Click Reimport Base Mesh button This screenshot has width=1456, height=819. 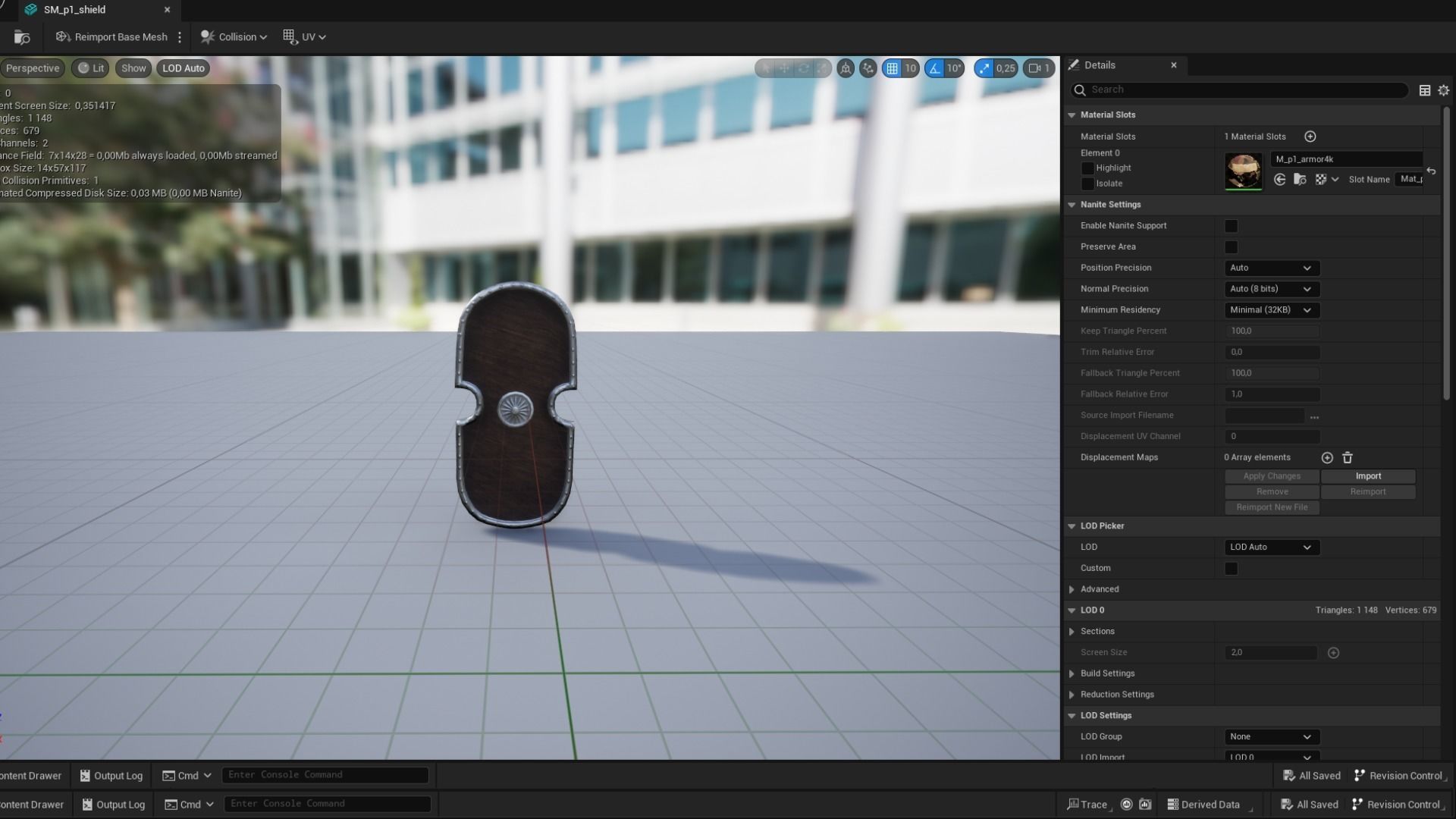tap(112, 36)
